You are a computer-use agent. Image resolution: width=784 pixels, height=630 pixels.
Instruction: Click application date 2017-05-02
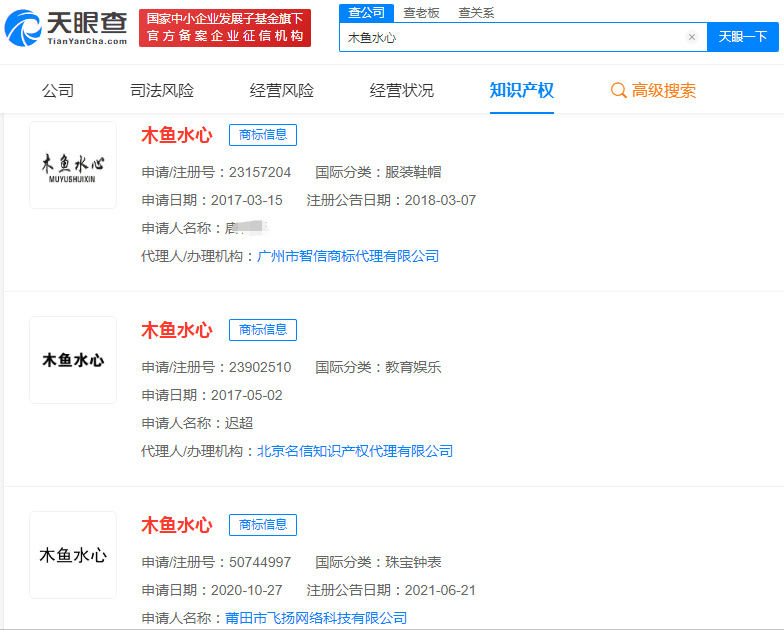[247, 396]
